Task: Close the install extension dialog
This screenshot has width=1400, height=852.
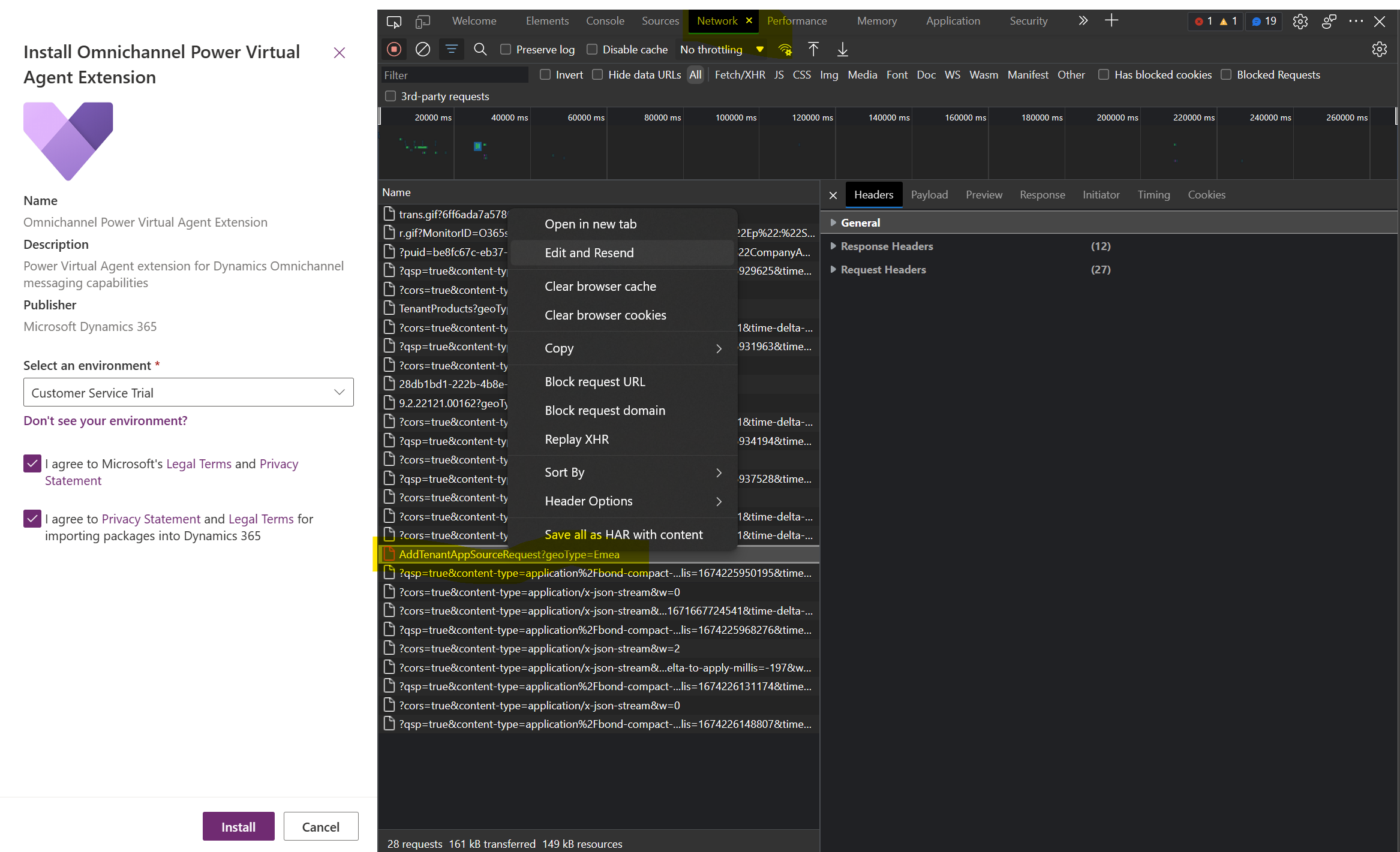Action: (x=340, y=53)
